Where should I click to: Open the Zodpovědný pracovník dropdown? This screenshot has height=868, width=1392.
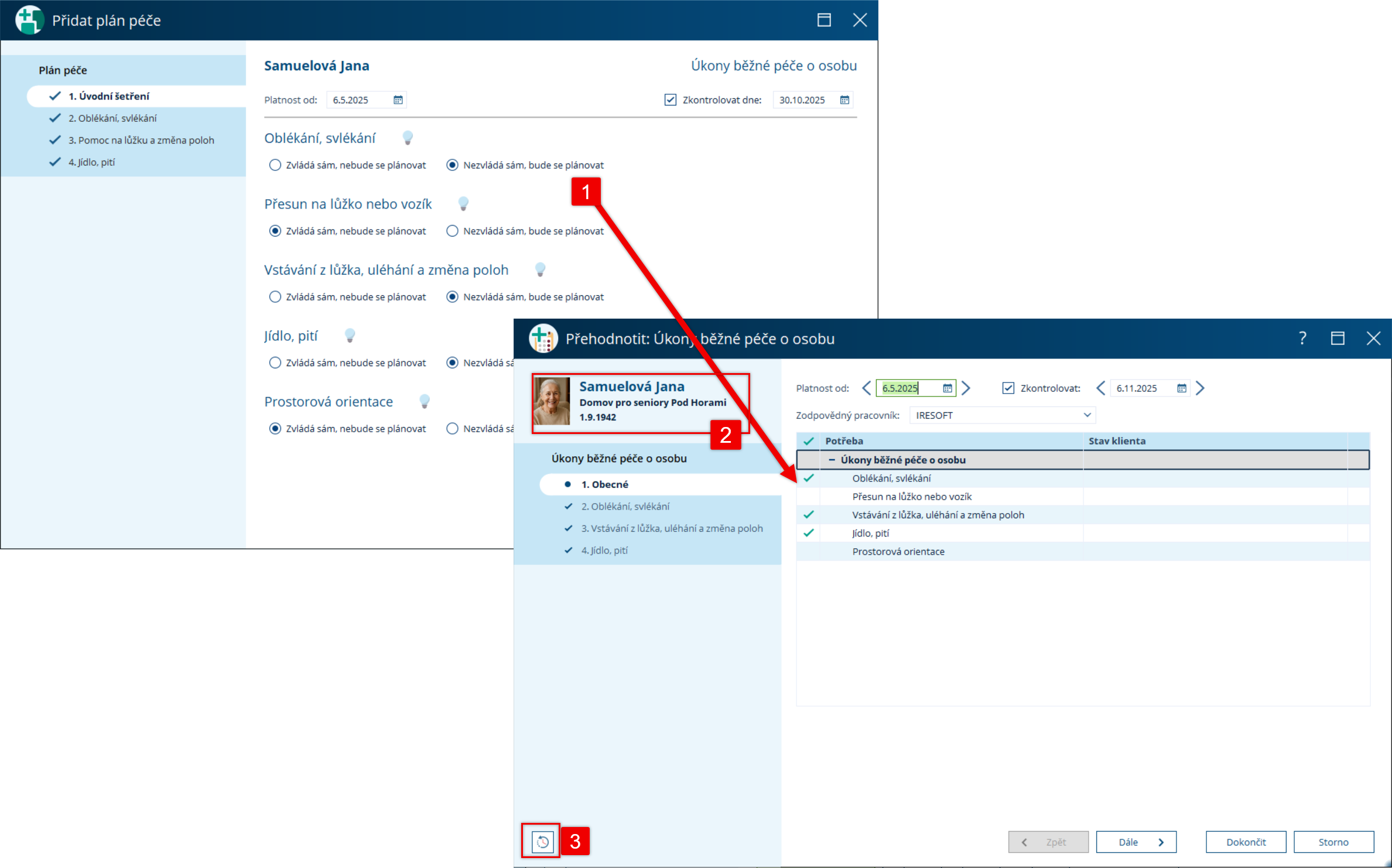[1087, 415]
